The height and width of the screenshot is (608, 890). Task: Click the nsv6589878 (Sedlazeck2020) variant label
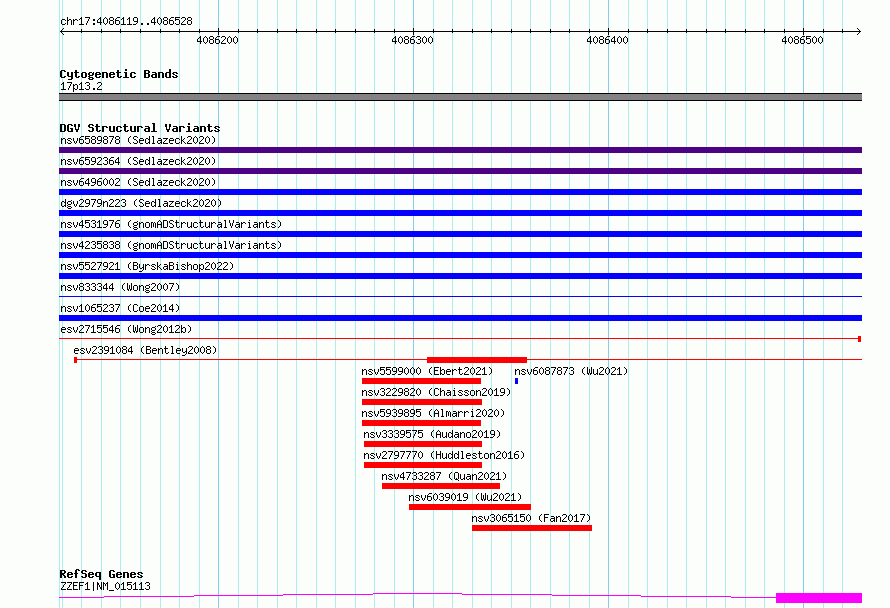pos(138,140)
